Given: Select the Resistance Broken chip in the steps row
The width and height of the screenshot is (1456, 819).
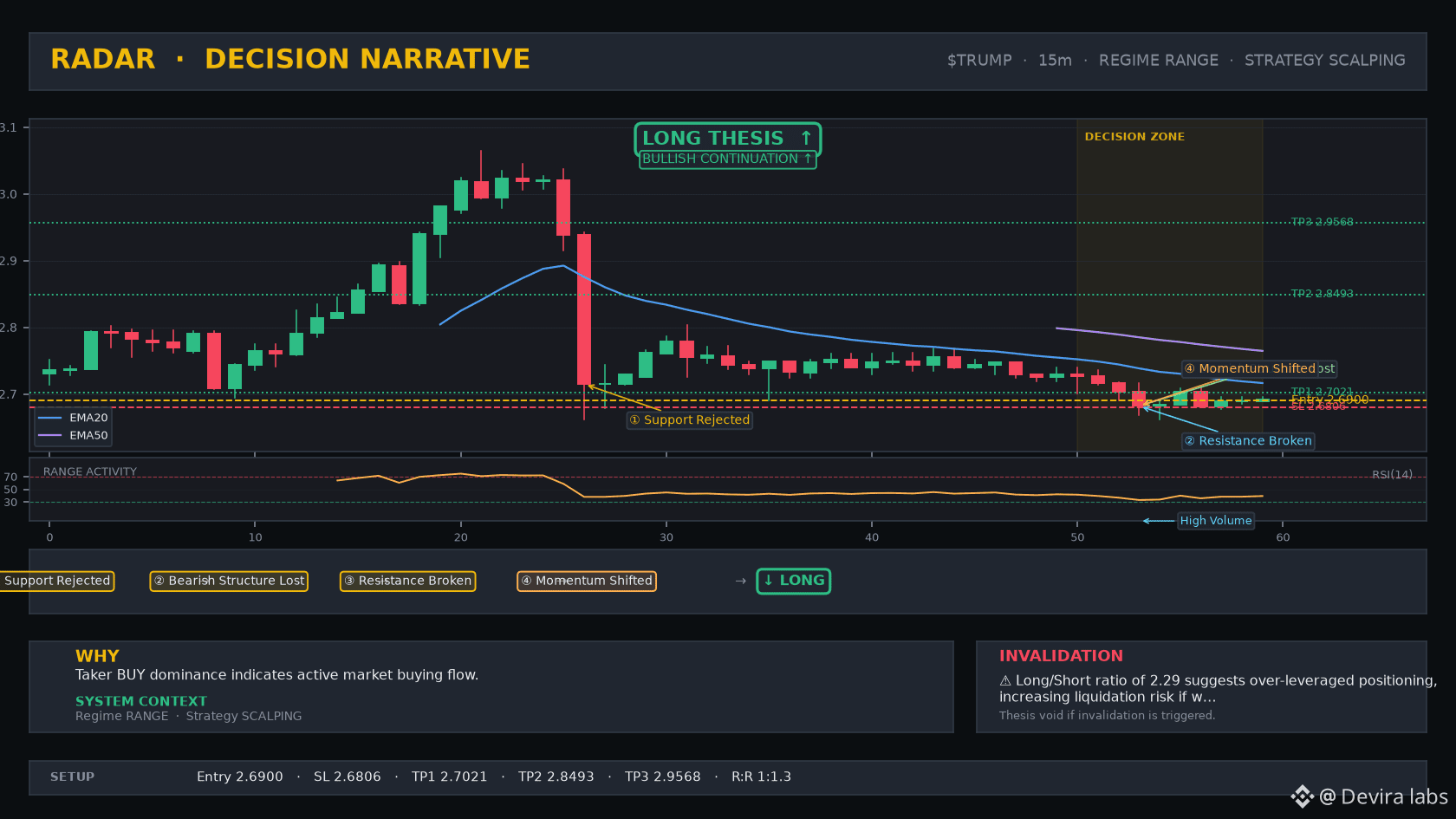Looking at the screenshot, I should [x=407, y=581].
